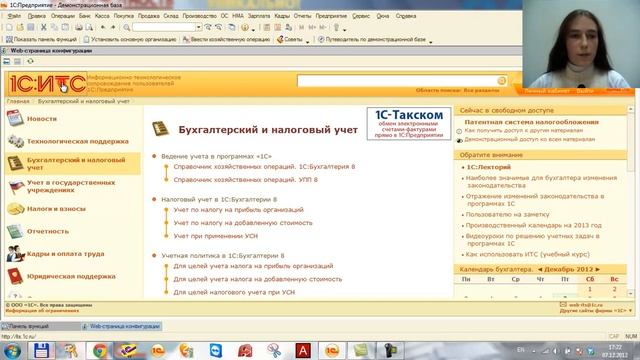Click the mail icon next to web-its@1c.ru

(x=563, y=304)
